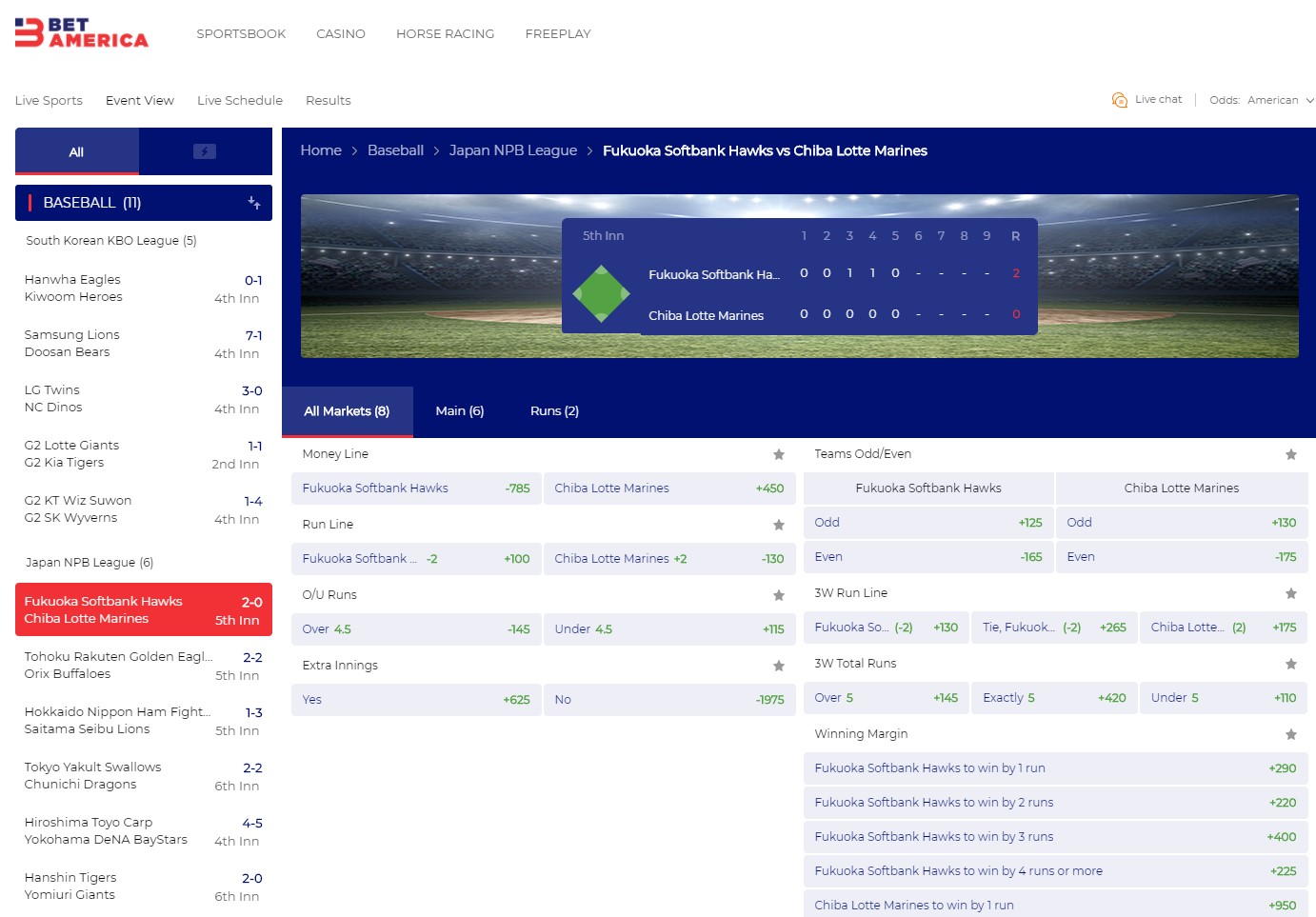Bet 3W Total Runs Over 5

(887, 698)
